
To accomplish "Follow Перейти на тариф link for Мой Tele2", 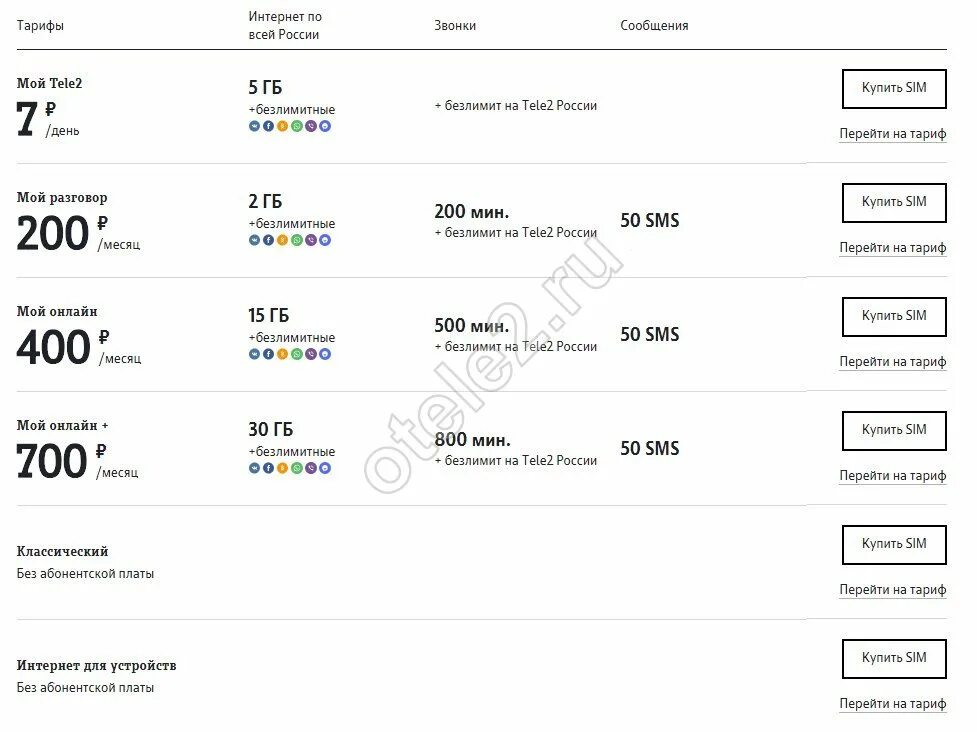I will point(893,134).
